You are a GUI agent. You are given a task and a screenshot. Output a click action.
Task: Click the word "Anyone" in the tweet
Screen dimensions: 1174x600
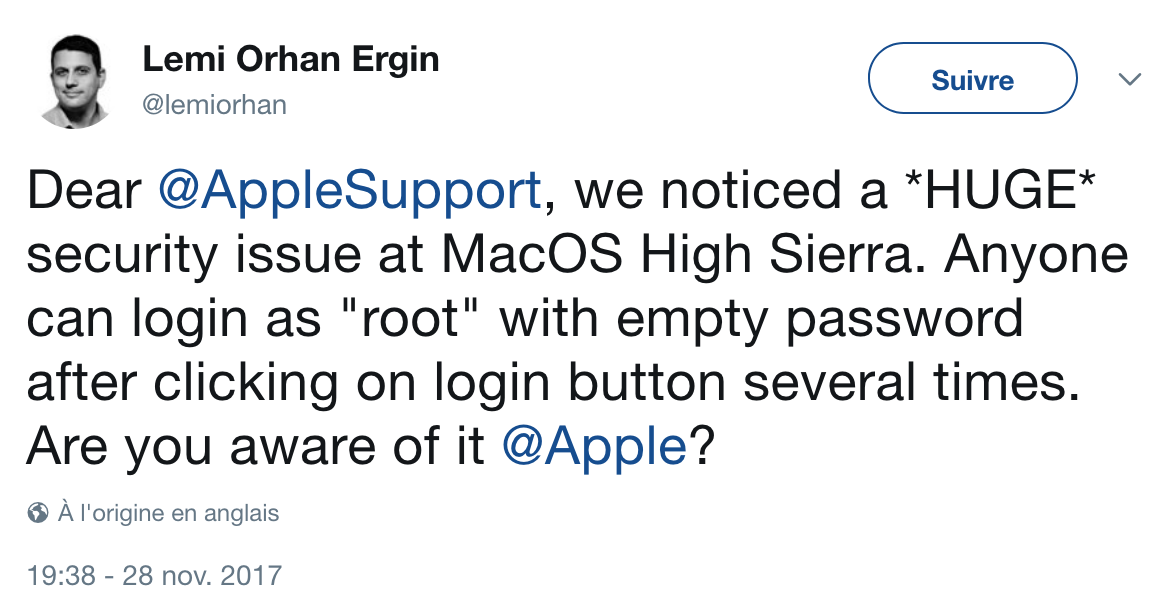tap(1036, 256)
